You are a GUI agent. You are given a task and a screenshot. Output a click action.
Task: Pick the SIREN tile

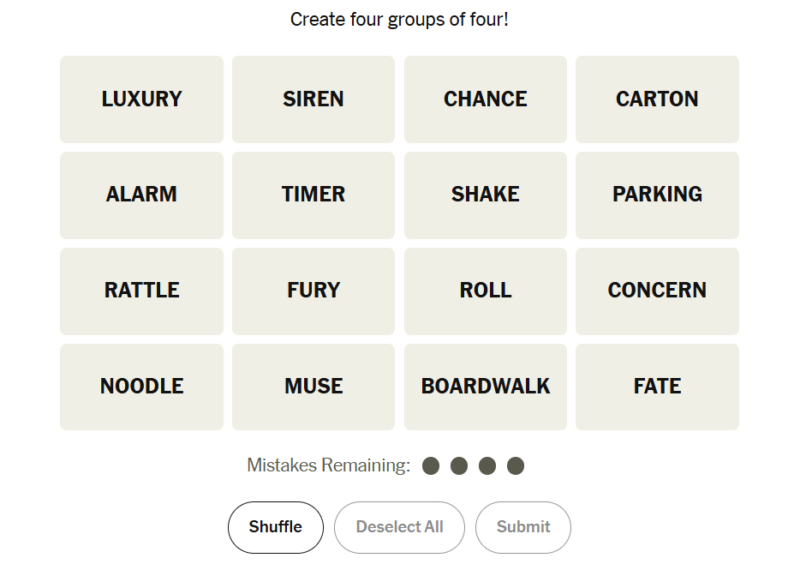[313, 99]
